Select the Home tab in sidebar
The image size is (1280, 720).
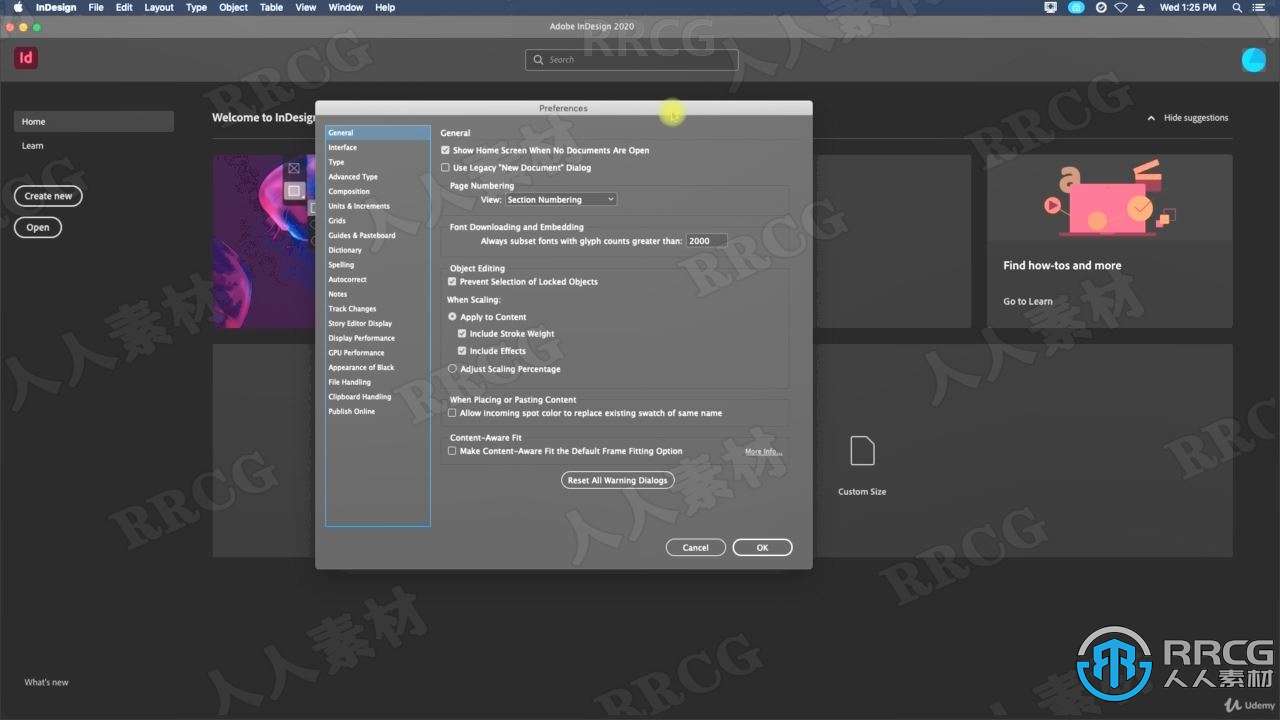click(x=94, y=121)
